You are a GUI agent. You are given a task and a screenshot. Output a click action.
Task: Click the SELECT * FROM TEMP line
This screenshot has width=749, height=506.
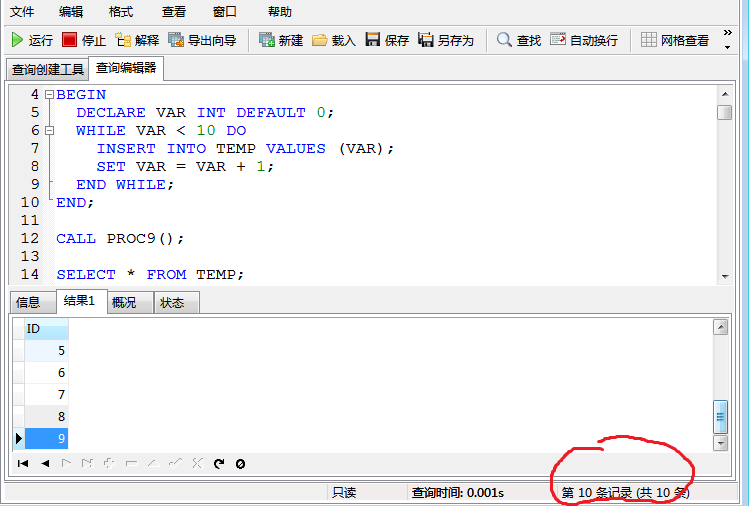[150, 274]
